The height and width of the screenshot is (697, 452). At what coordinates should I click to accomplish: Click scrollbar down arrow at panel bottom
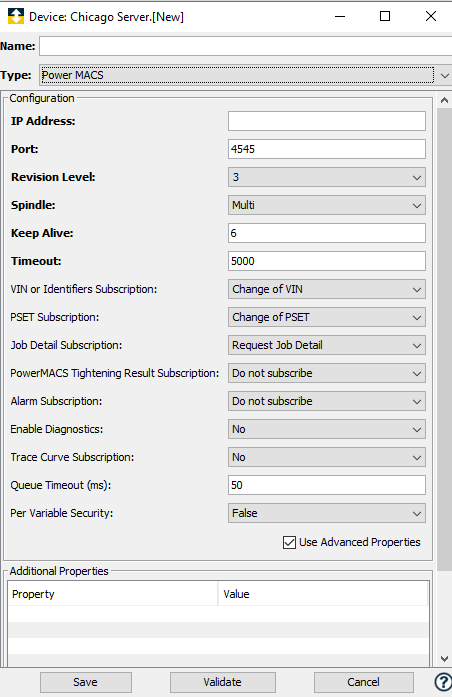444,659
